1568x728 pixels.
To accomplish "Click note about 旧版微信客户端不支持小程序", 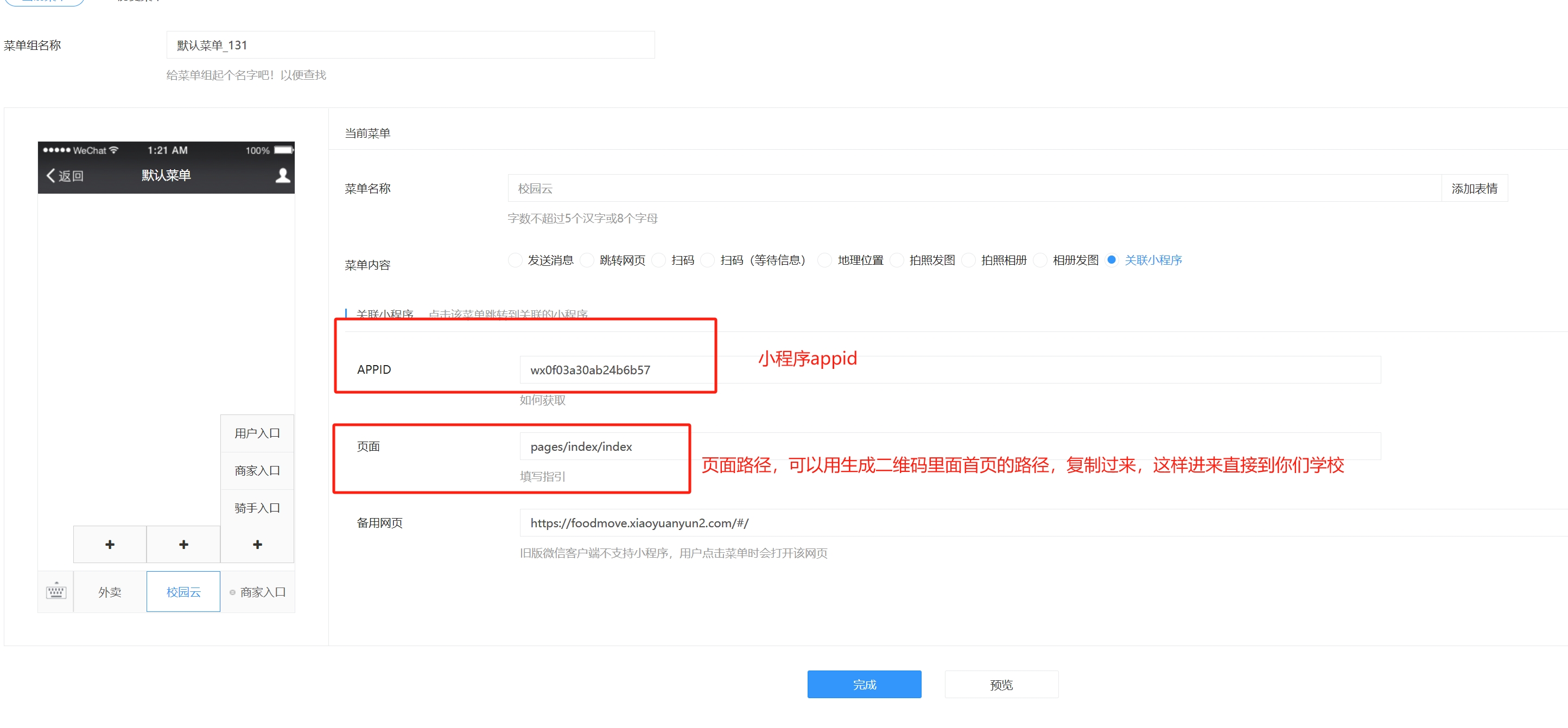I will 674,553.
